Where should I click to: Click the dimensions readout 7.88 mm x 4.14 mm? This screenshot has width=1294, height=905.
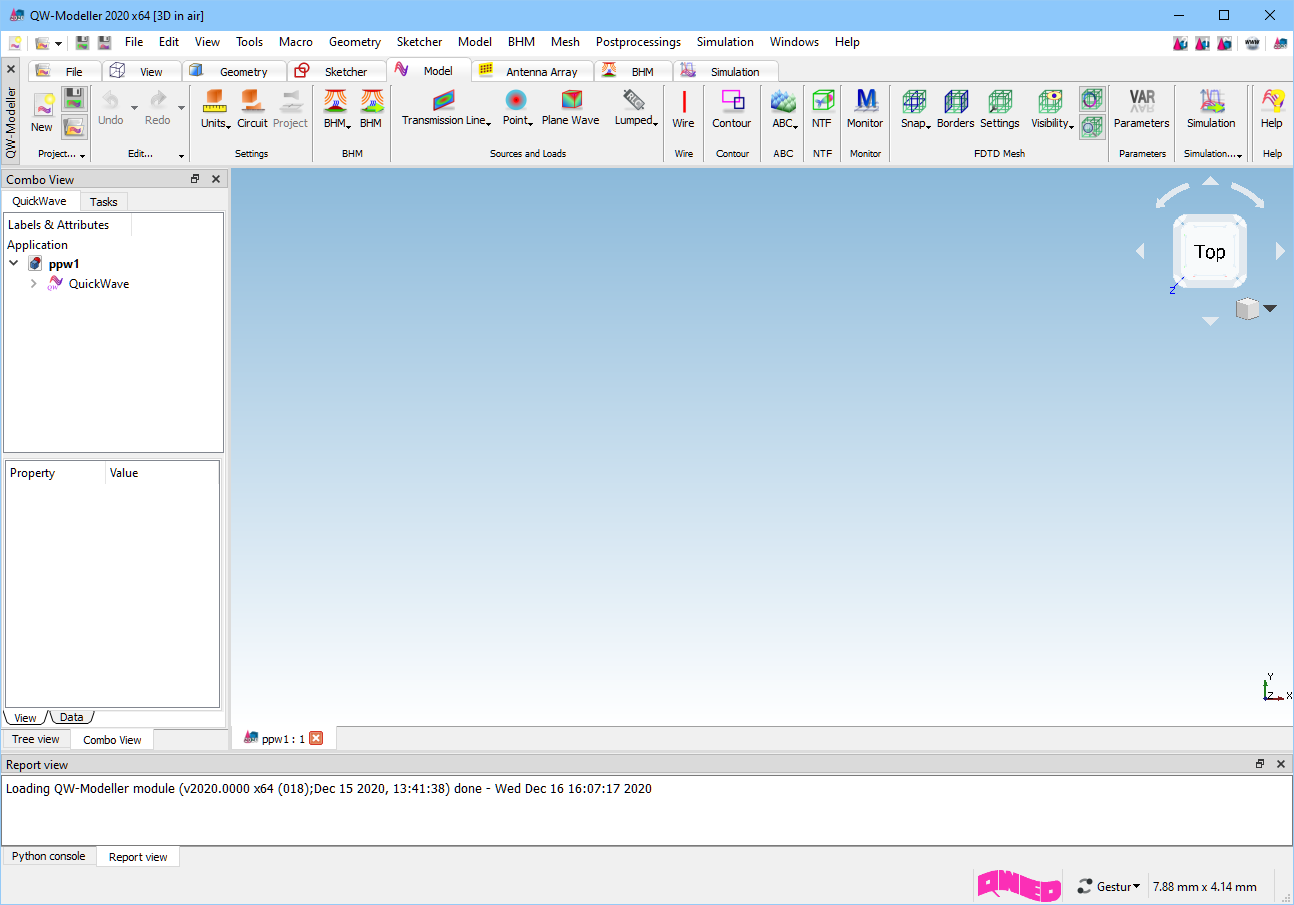click(1204, 887)
